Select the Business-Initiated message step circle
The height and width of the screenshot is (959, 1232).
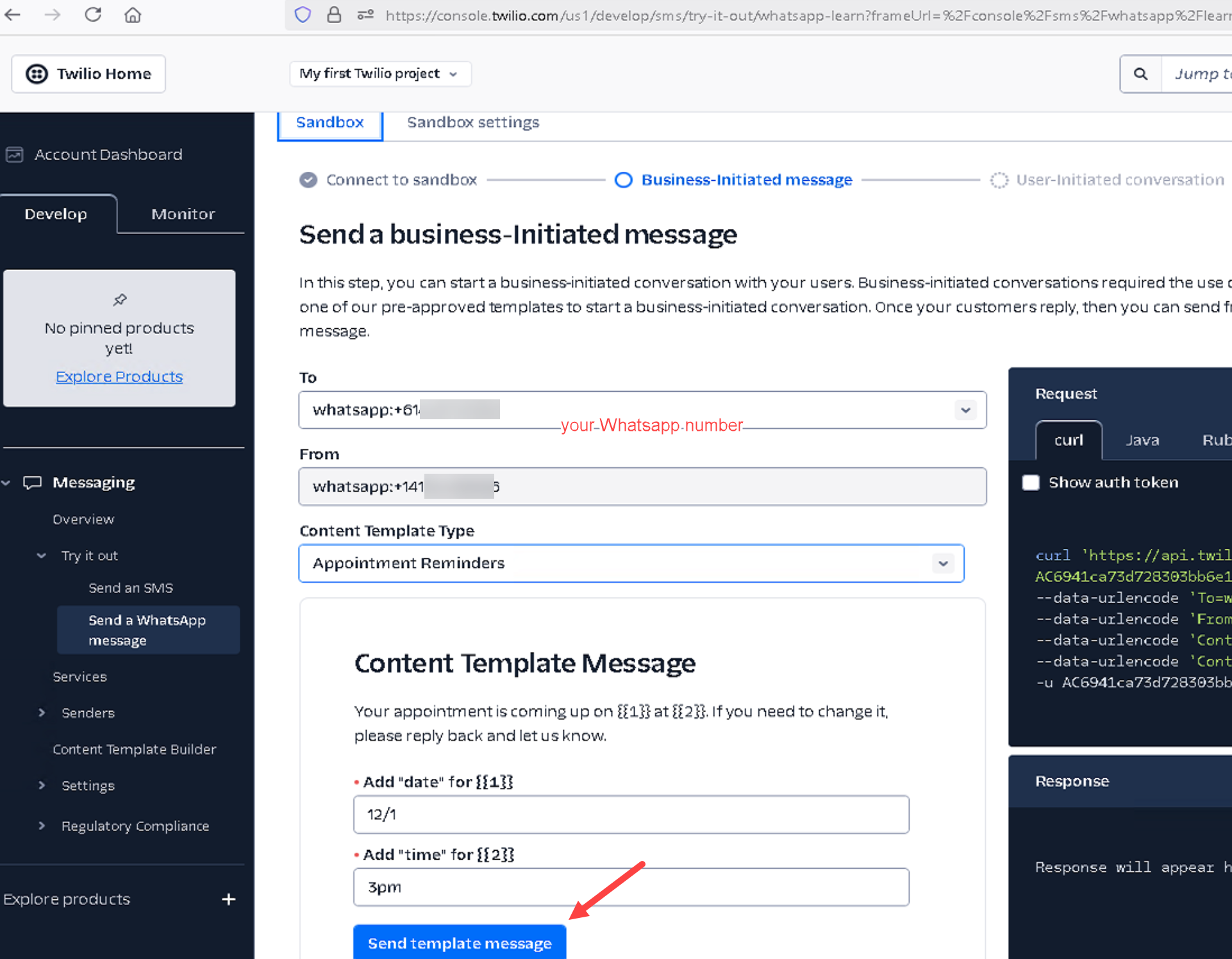click(x=623, y=180)
